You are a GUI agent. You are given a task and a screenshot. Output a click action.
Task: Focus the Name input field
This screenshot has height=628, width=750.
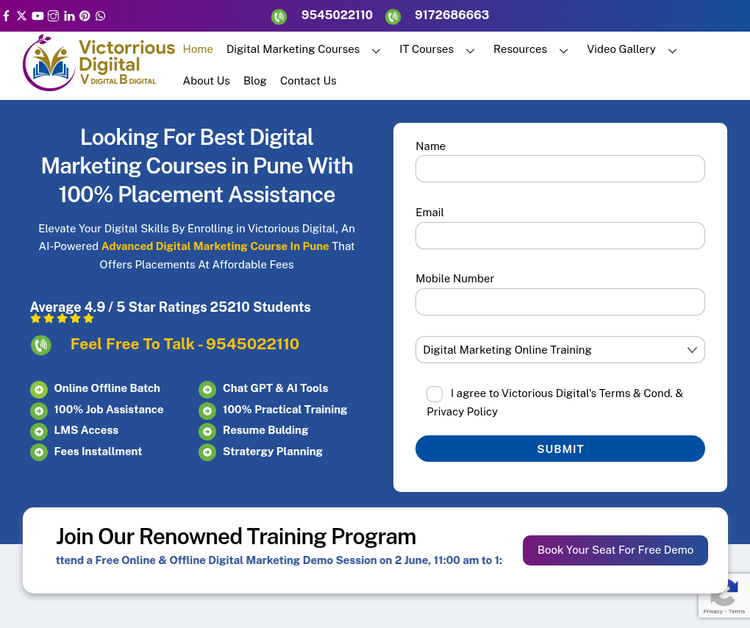(560, 169)
